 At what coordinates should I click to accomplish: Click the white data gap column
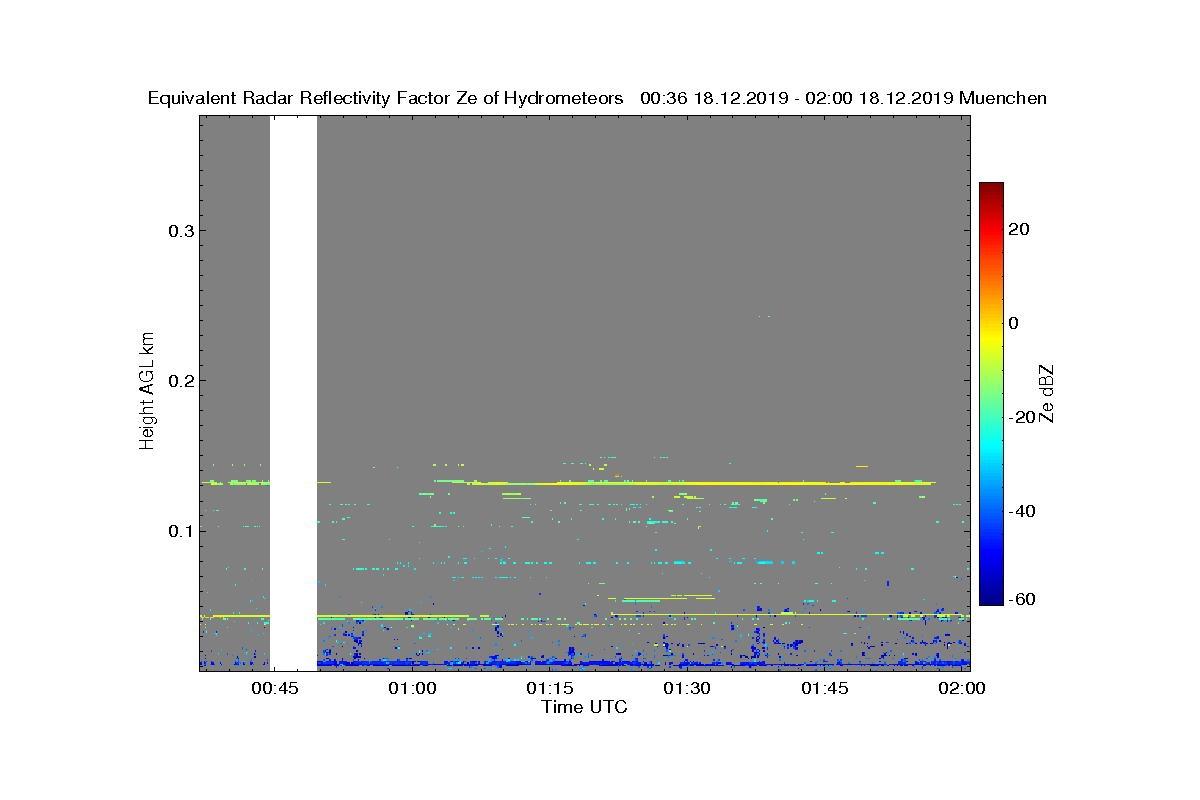pyautogui.click(x=293, y=393)
